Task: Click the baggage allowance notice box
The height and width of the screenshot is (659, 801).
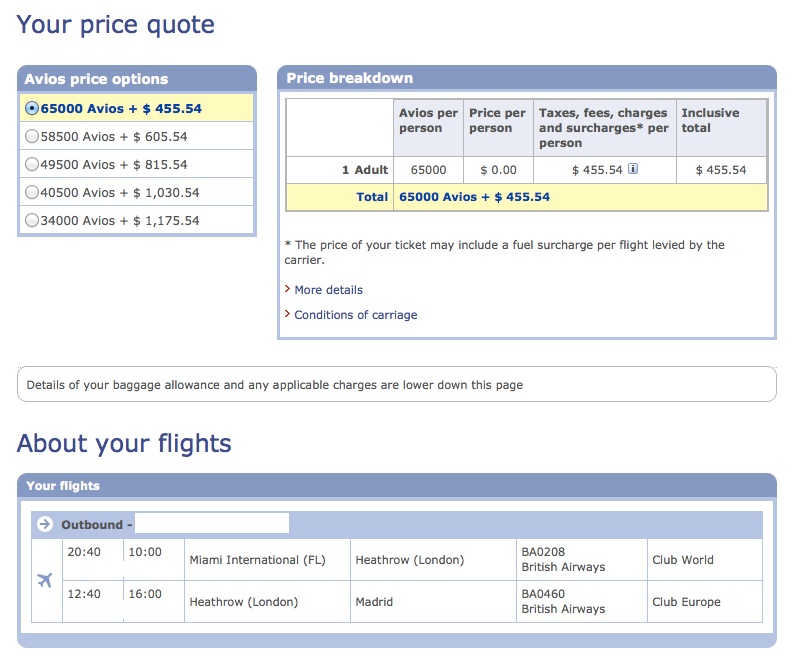Action: (396, 384)
